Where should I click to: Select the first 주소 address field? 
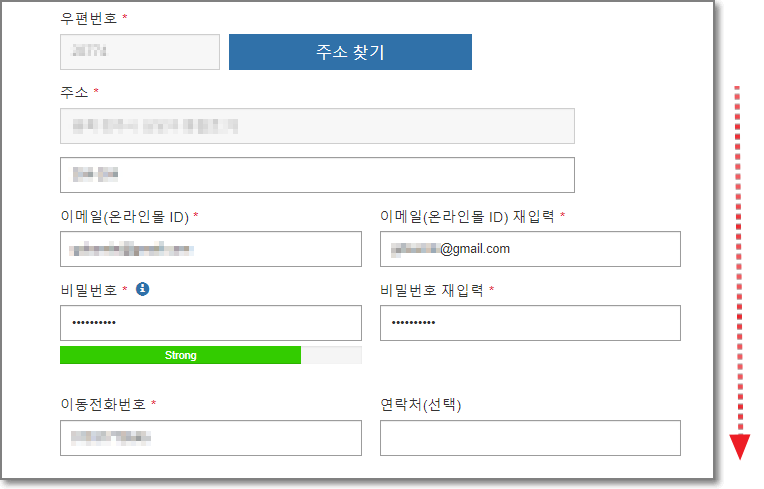click(x=317, y=126)
